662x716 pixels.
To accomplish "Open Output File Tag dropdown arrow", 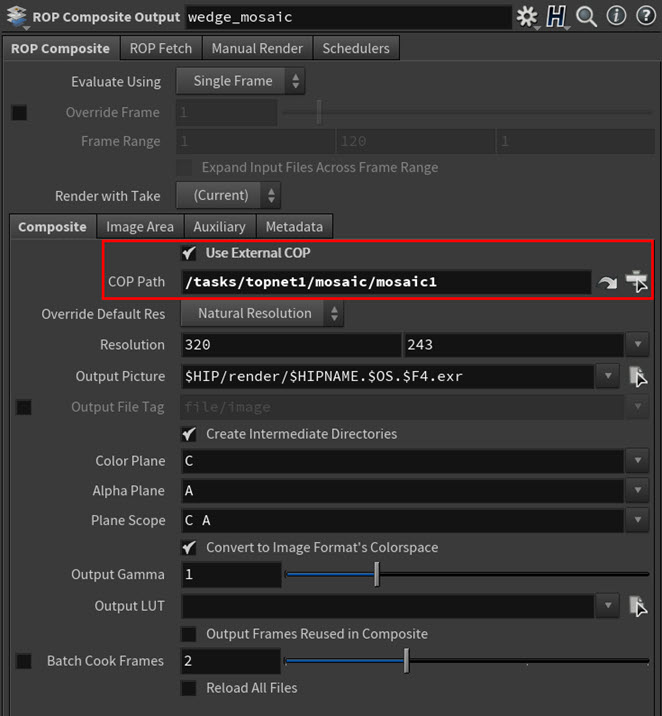I will click(x=637, y=406).
